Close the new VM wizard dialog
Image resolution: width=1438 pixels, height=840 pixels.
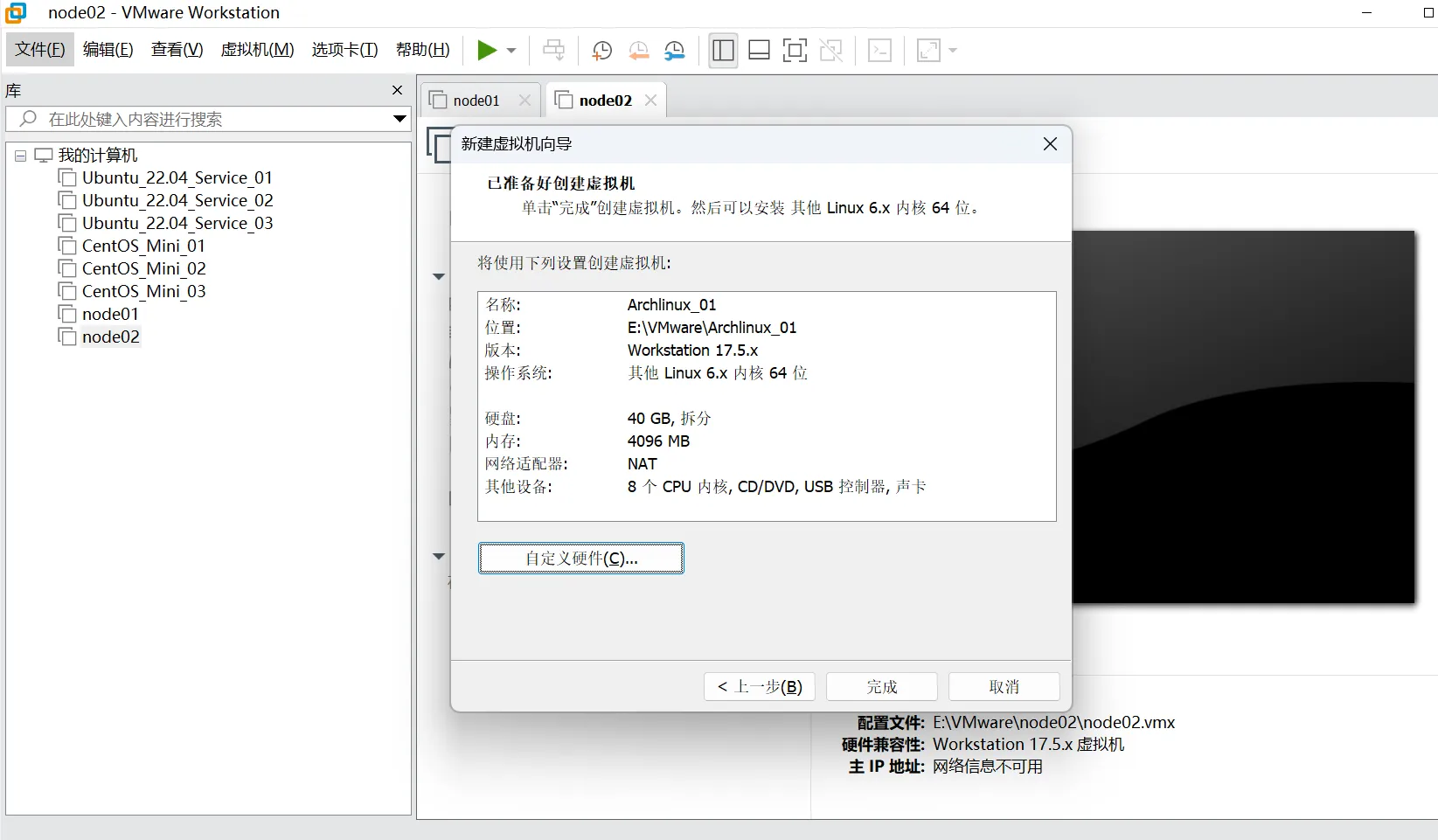coord(1050,144)
